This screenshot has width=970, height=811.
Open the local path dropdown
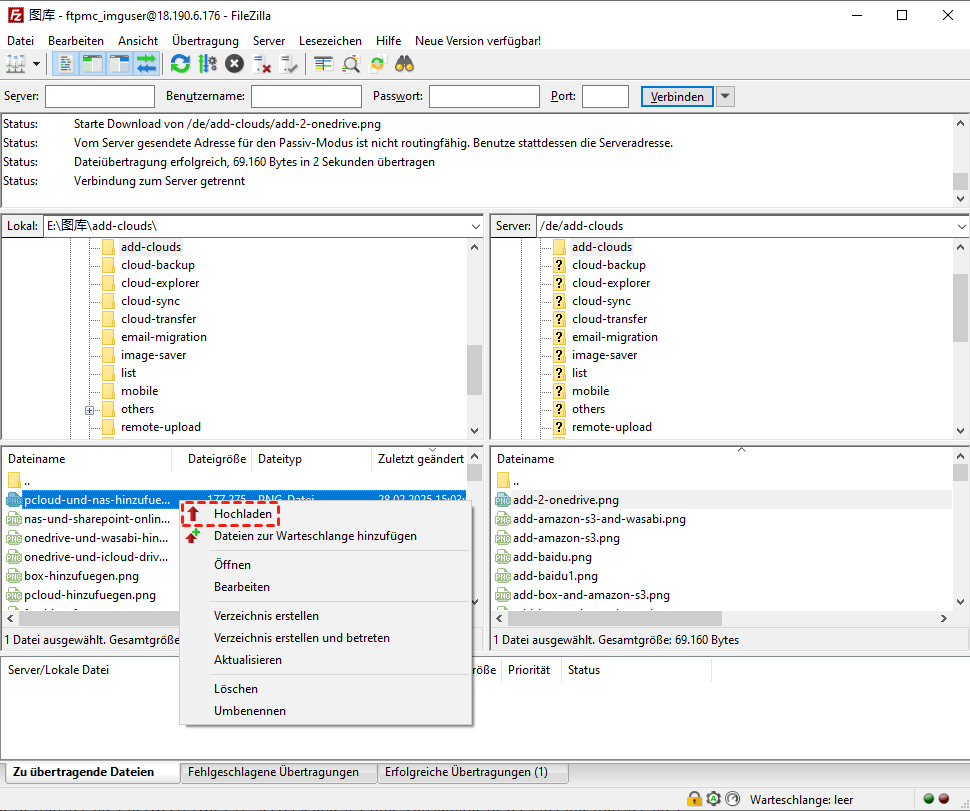[475, 227]
